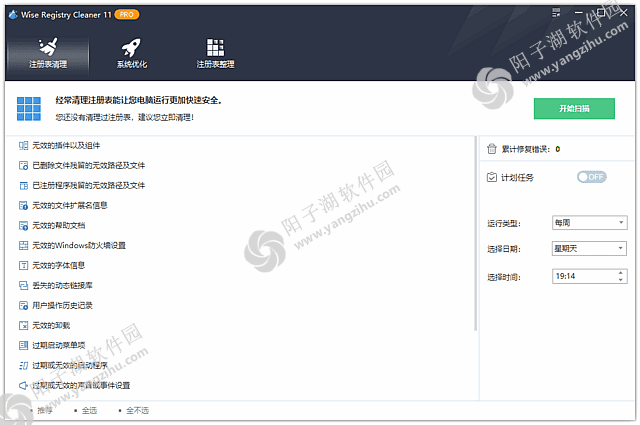
Task: Click the 过期启动菜单项 icon
Action: (x=24, y=346)
